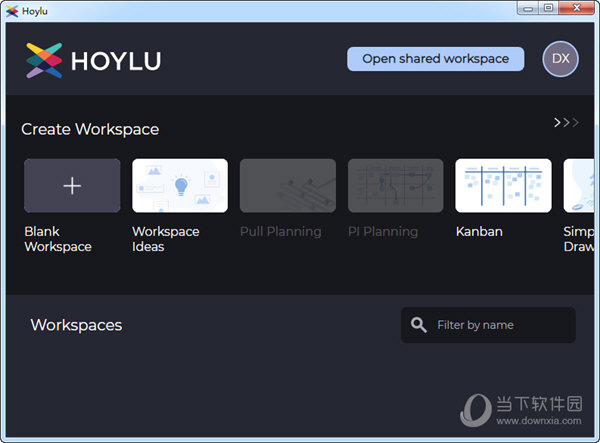Click the Kanban label text
Screen dimensions: 600x443
pos(479,231)
